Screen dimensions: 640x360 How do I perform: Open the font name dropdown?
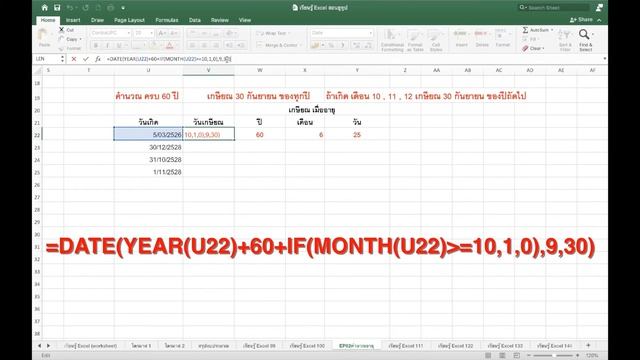click(129, 33)
